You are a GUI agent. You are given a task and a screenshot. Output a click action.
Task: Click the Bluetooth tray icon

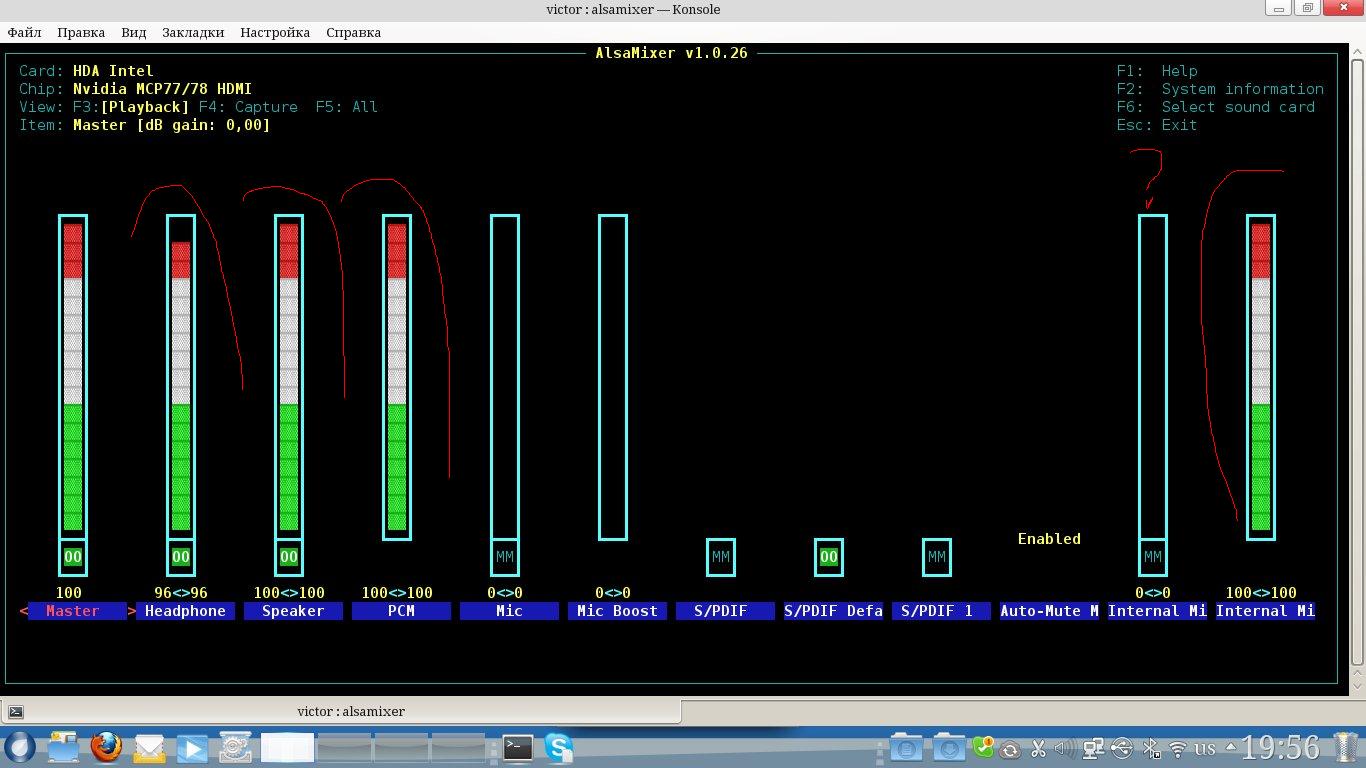[1151, 748]
